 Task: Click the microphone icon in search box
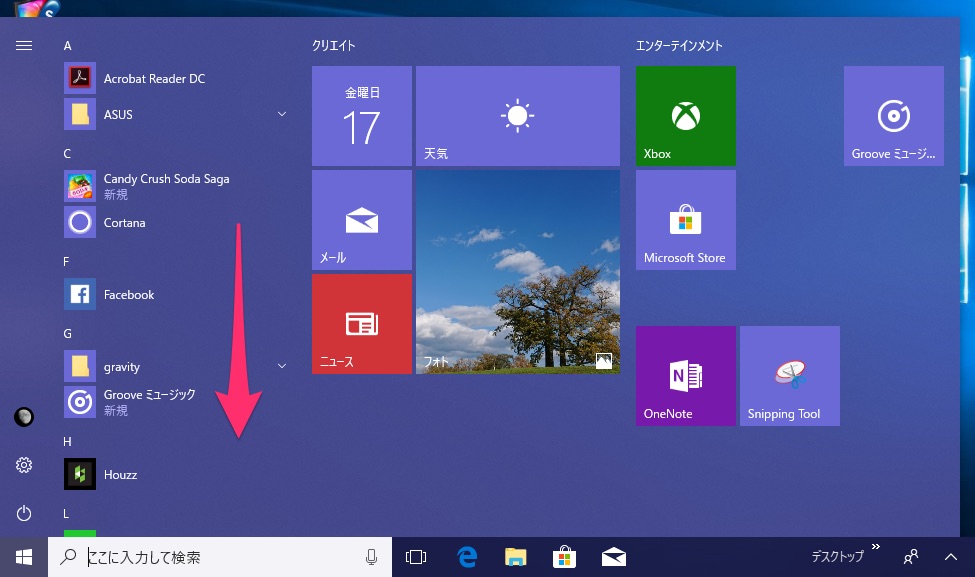[371, 557]
